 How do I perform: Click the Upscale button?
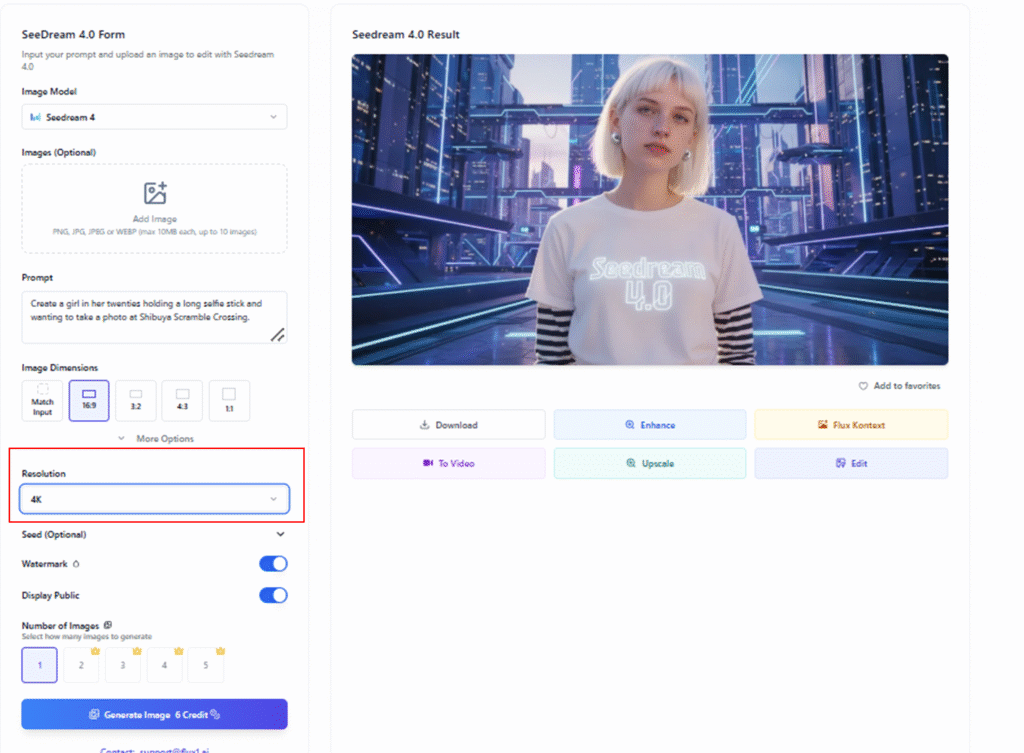(x=650, y=464)
